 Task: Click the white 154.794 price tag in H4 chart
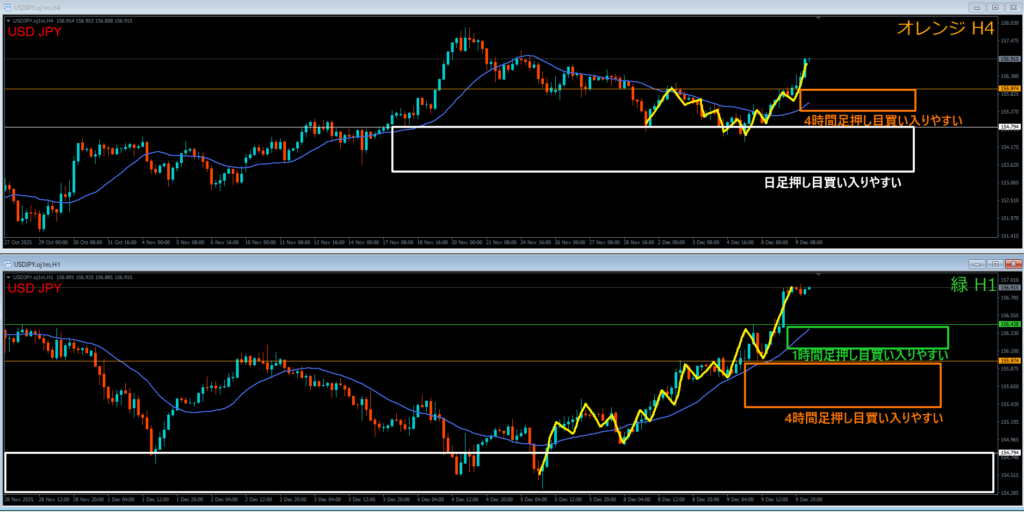tap(1008, 127)
